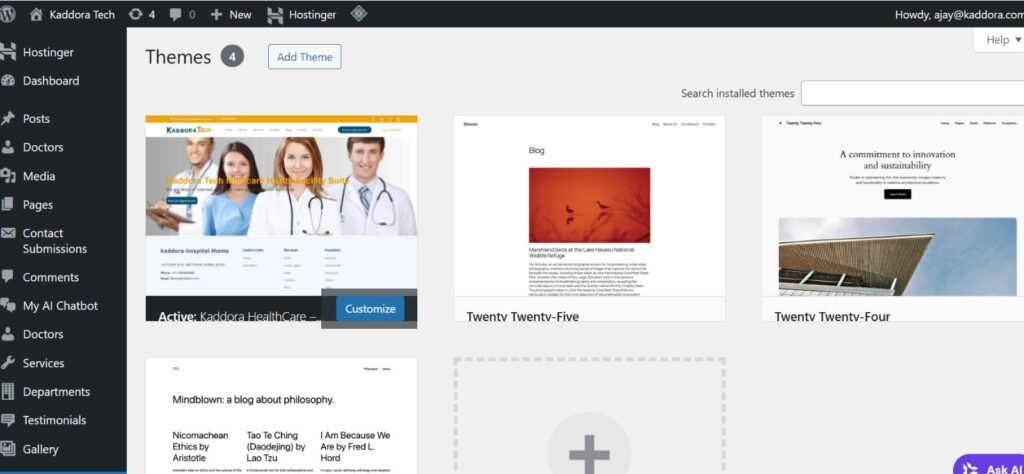Select the Twenty Twenty-Five theme thumbnail
The height and width of the screenshot is (474, 1024).
tap(589, 206)
